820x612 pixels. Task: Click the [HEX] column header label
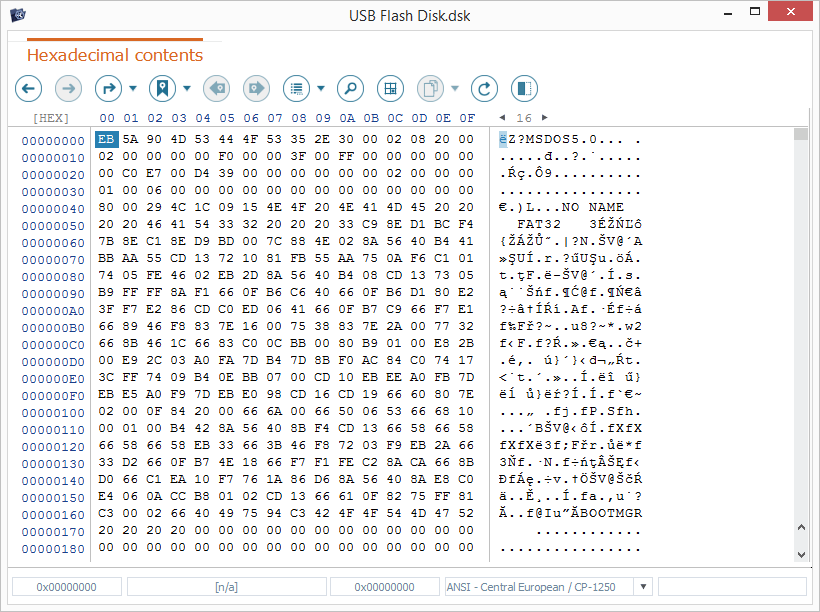50,118
